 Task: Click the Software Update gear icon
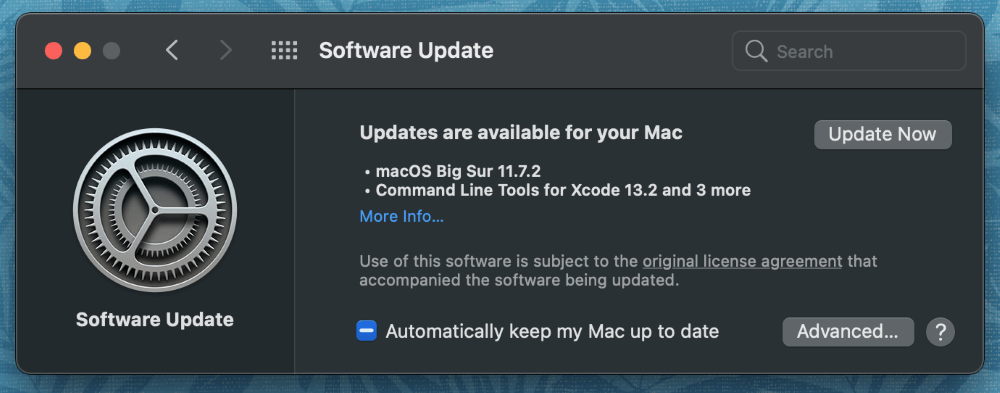click(155, 211)
